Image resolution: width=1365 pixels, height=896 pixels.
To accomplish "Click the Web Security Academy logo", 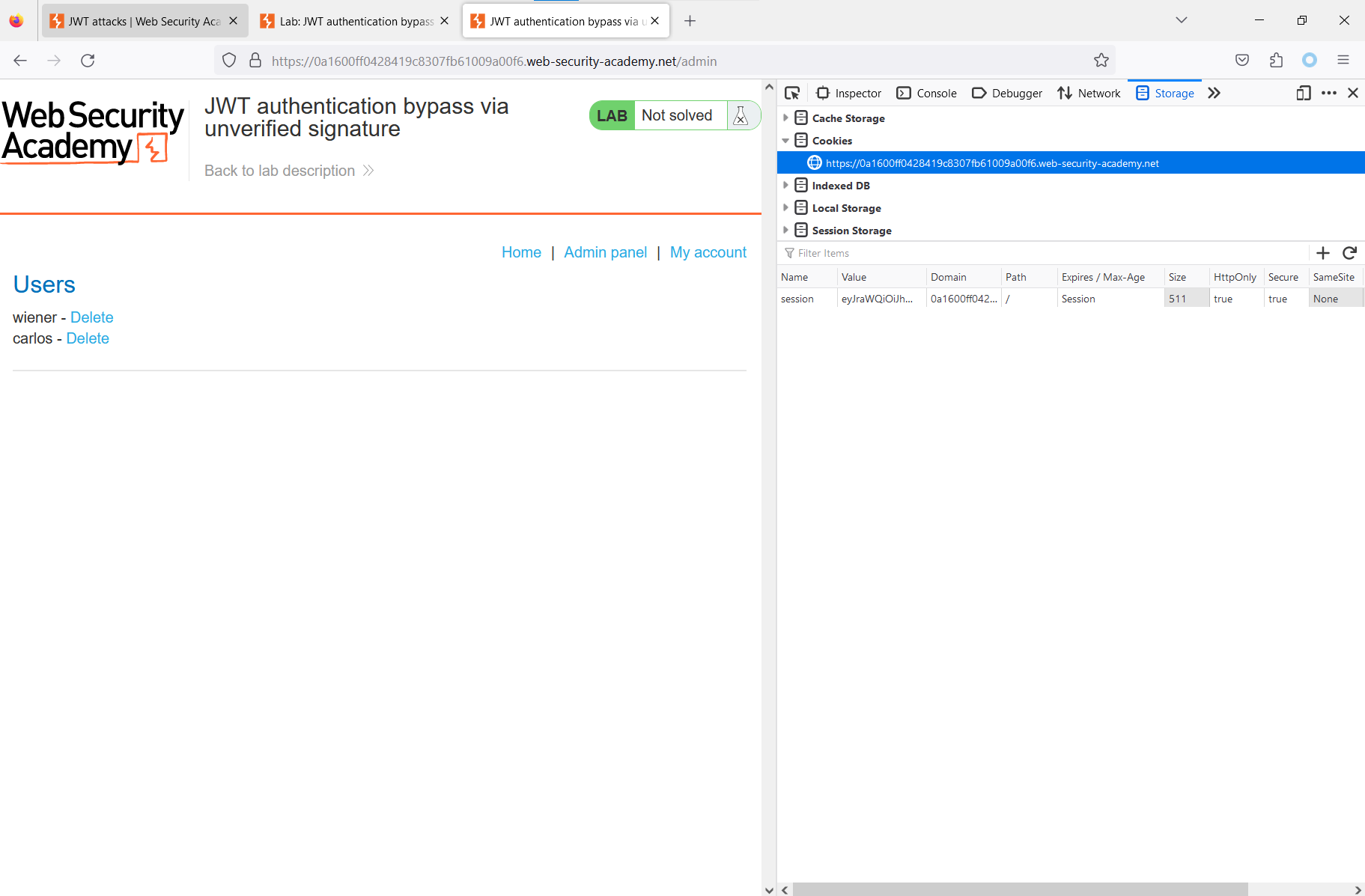I will [93, 132].
